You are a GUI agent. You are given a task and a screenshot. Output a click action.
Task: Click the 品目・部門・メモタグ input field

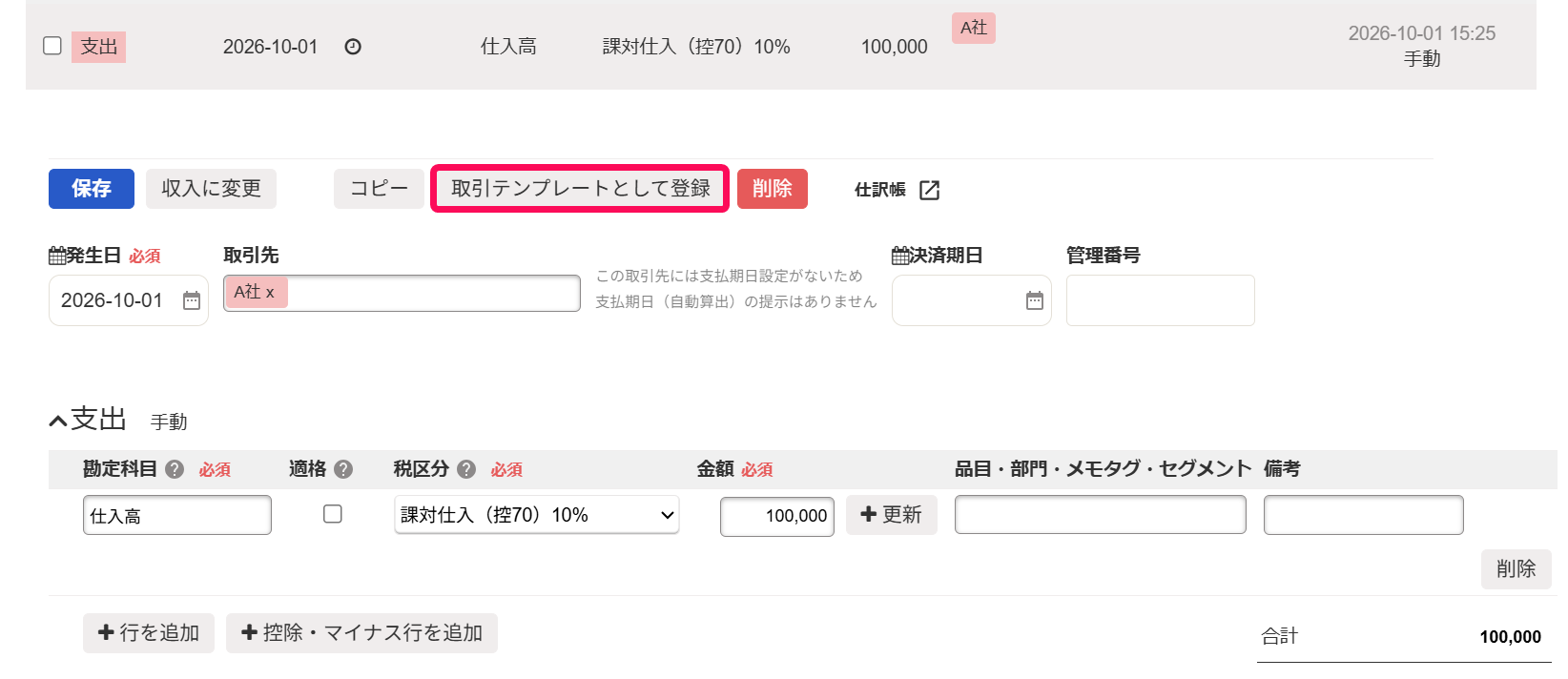(x=1101, y=514)
